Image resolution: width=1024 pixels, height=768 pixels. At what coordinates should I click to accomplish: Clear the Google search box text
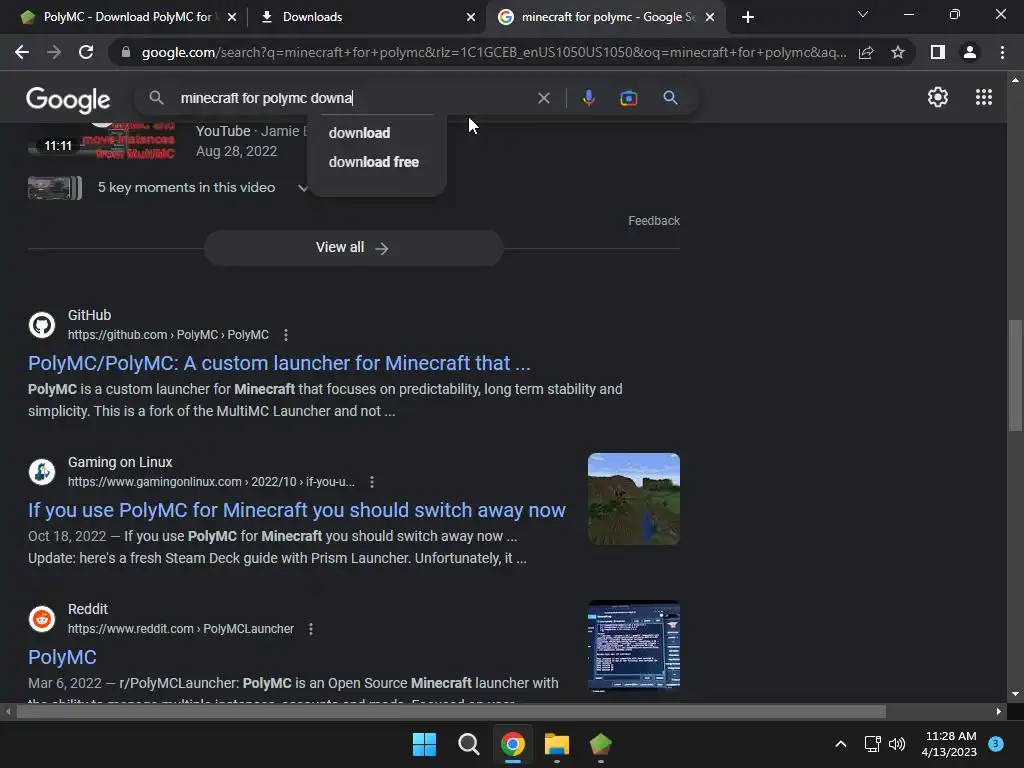pyautogui.click(x=543, y=98)
